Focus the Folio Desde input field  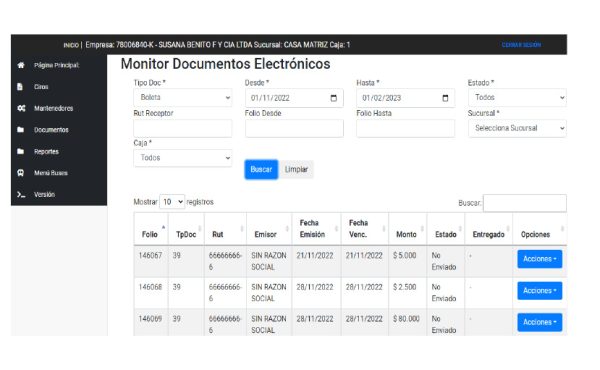click(x=294, y=128)
